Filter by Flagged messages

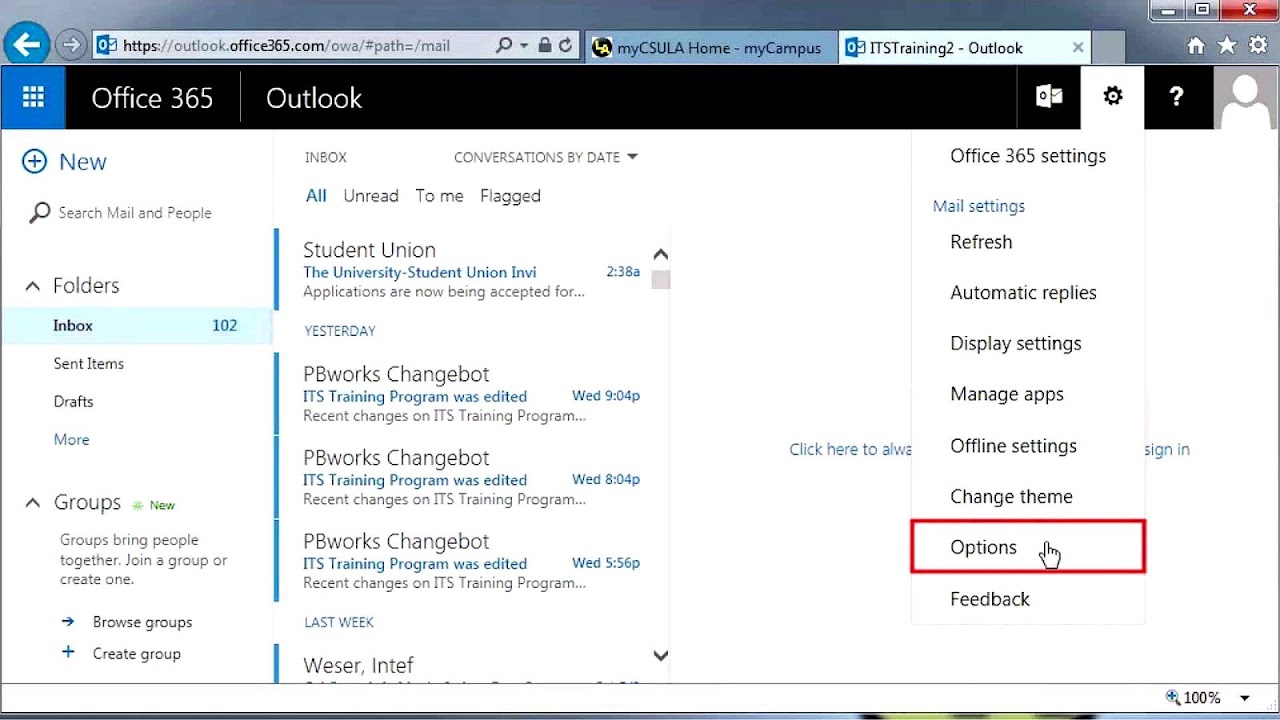click(x=510, y=196)
